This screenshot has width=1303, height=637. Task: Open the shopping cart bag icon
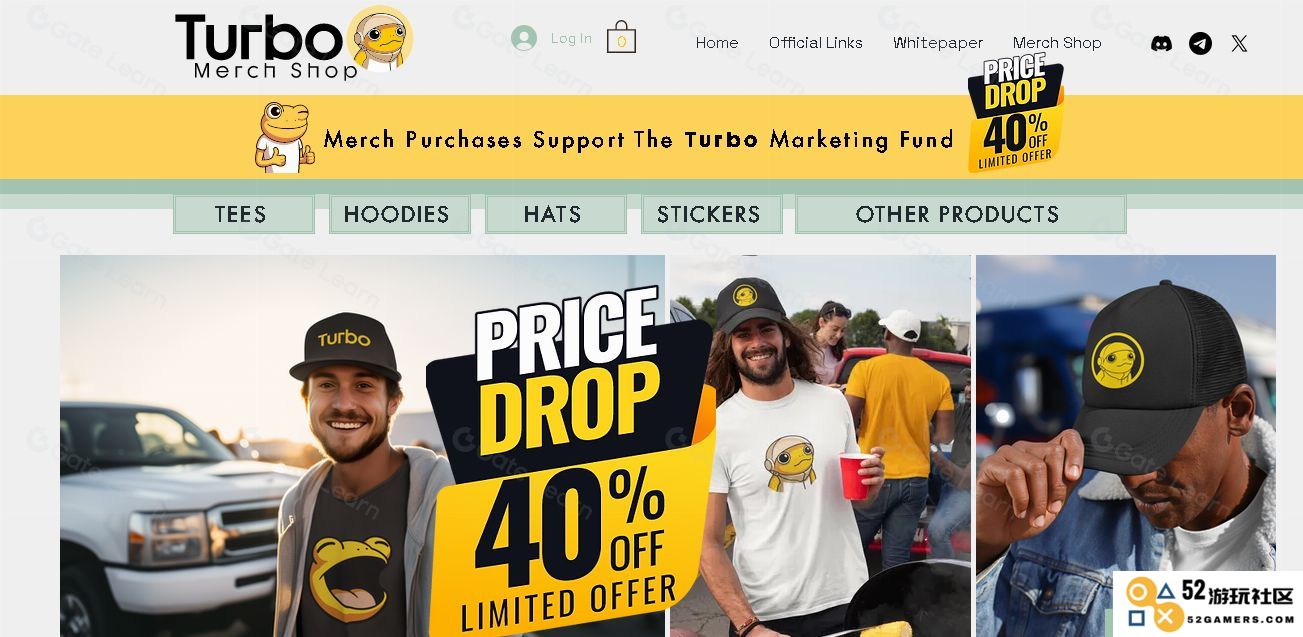coord(621,38)
